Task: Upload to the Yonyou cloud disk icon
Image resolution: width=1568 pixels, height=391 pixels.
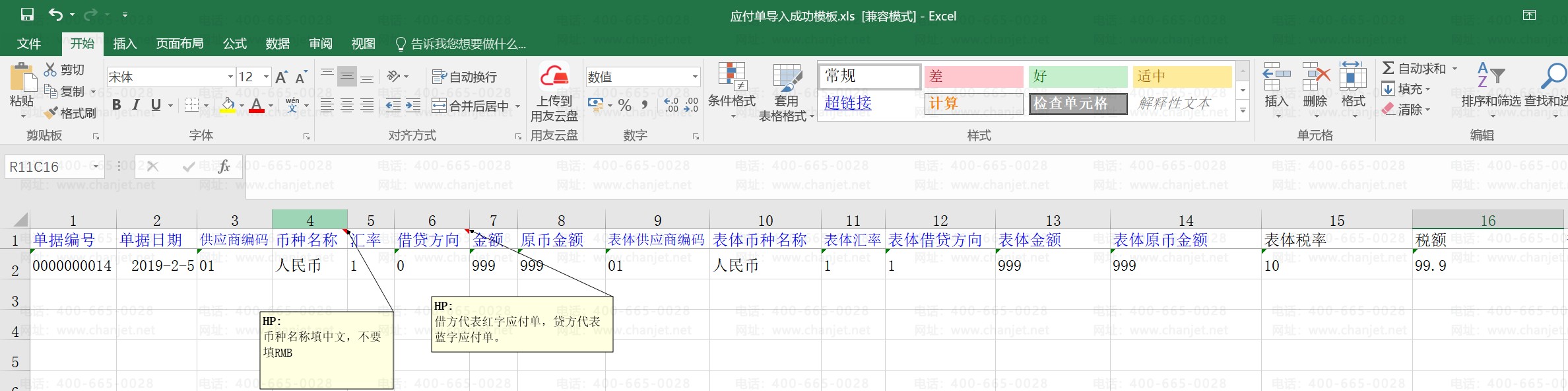Action: [x=554, y=77]
